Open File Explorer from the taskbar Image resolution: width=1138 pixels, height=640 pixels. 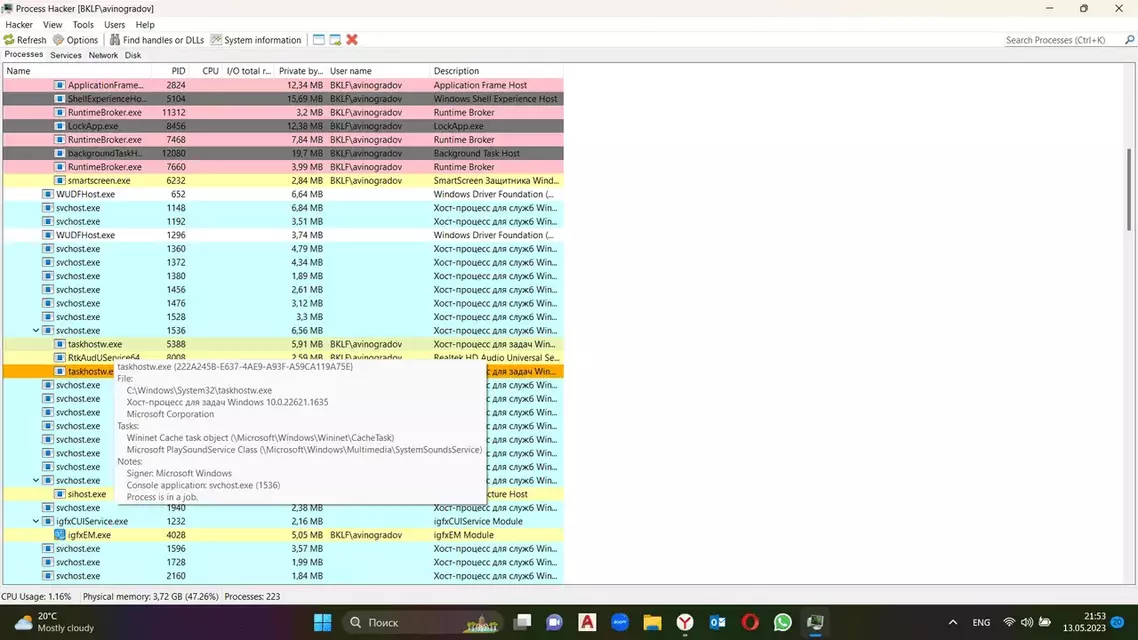point(652,623)
